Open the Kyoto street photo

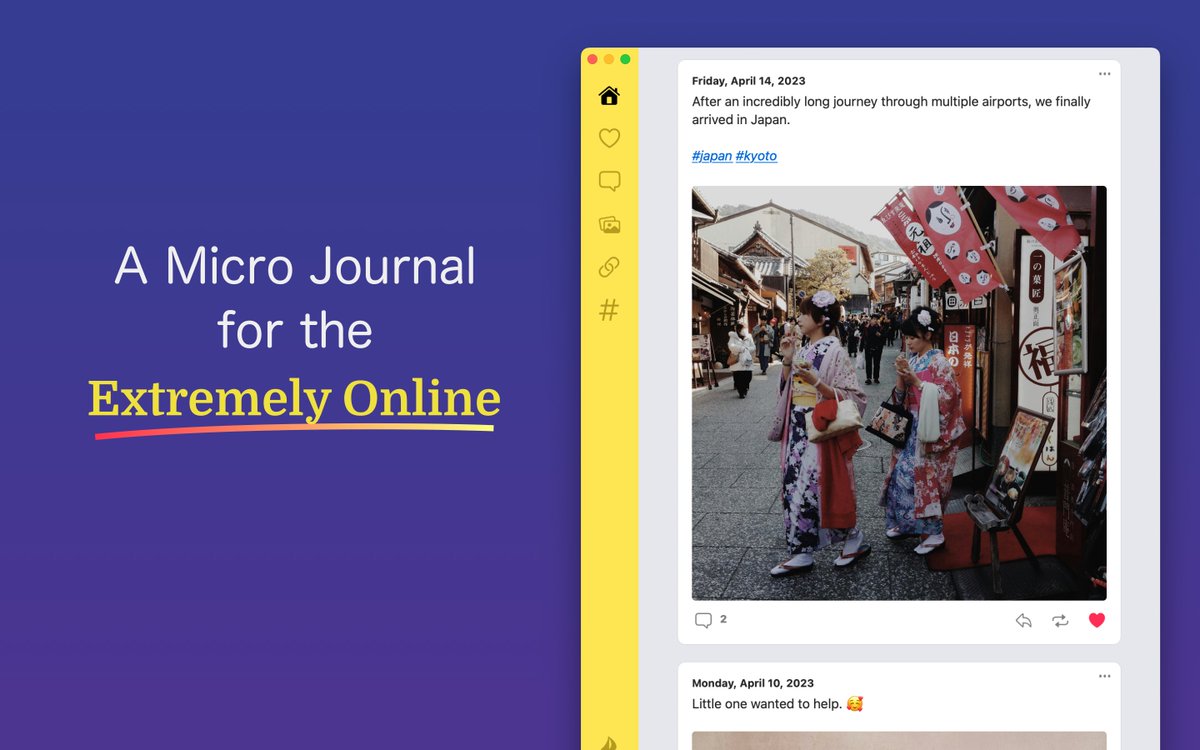click(x=899, y=393)
